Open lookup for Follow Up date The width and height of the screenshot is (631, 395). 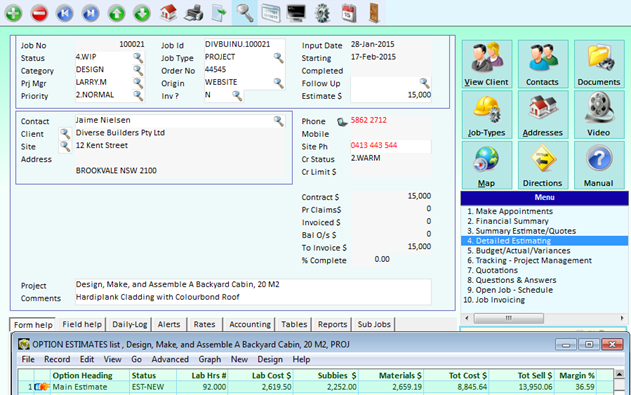coord(425,83)
